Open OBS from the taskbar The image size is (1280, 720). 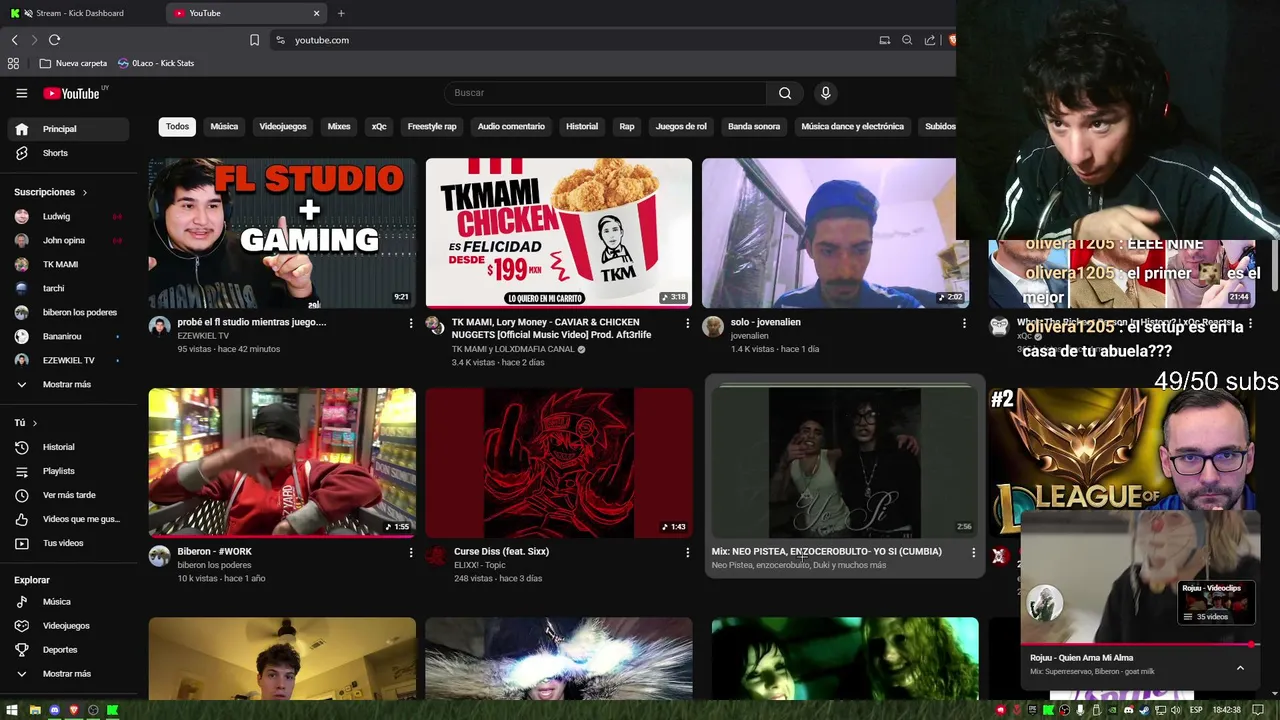click(x=93, y=710)
